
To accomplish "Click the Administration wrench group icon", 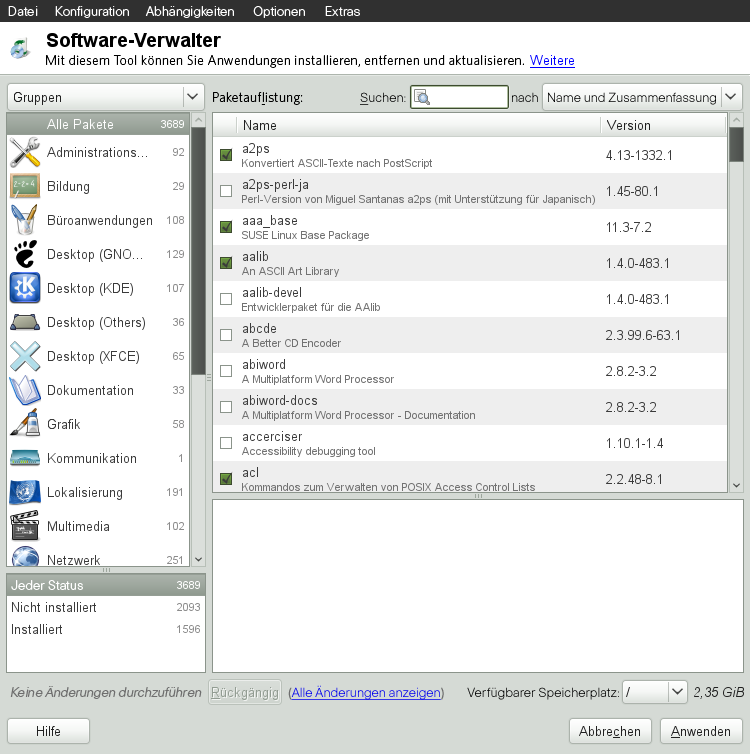I will click(x=24, y=153).
